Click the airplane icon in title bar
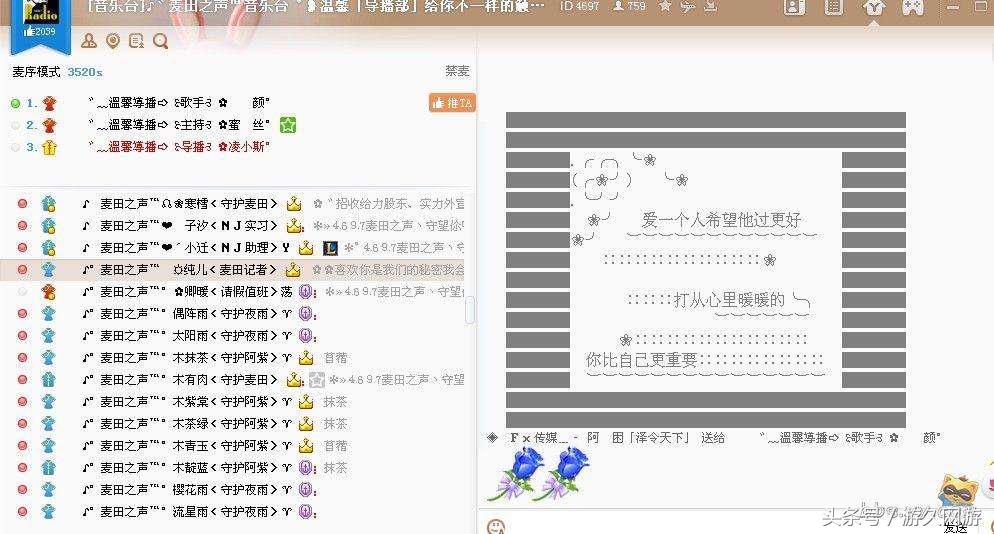The height and width of the screenshot is (534, 994). [x=688, y=6]
